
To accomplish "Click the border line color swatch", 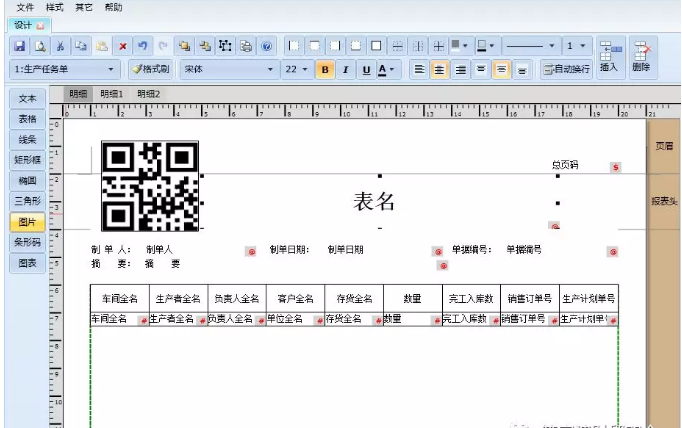I will 481,46.
